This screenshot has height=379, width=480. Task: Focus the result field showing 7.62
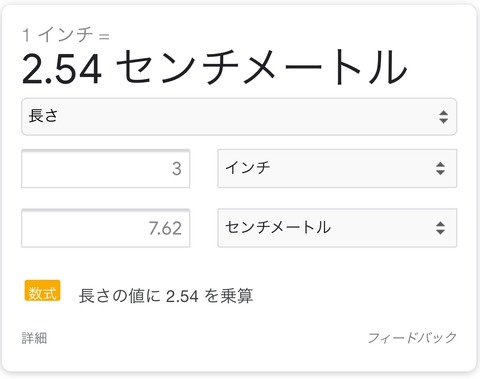(x=106, y=228)
